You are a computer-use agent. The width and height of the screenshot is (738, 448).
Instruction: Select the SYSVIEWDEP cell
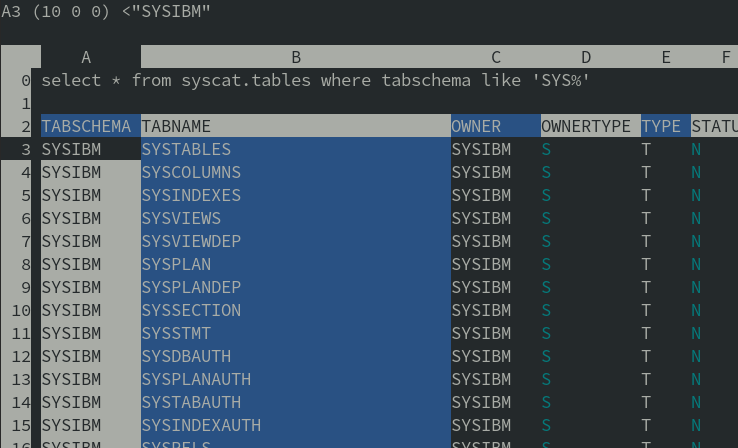click(191, 241)
